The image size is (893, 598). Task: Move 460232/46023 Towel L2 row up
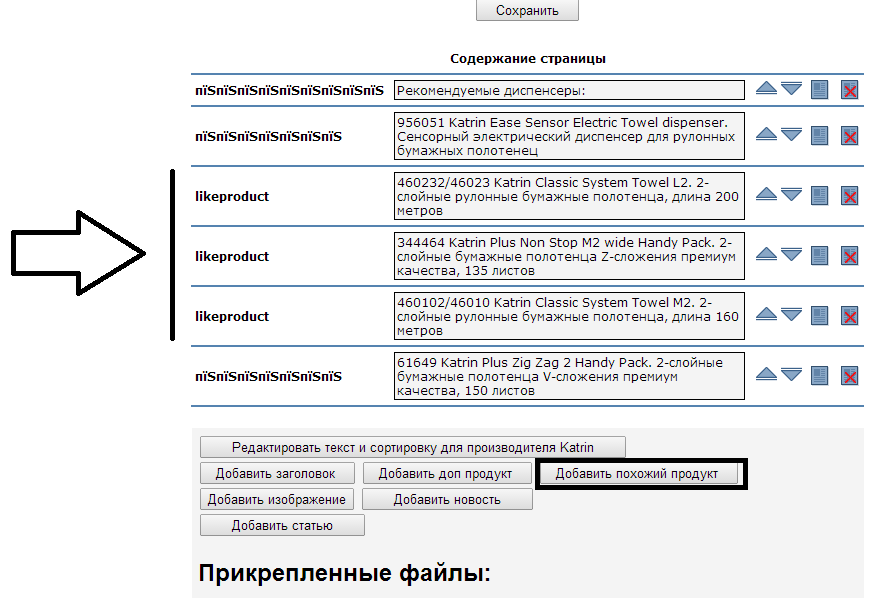click(x=766, y=194)
